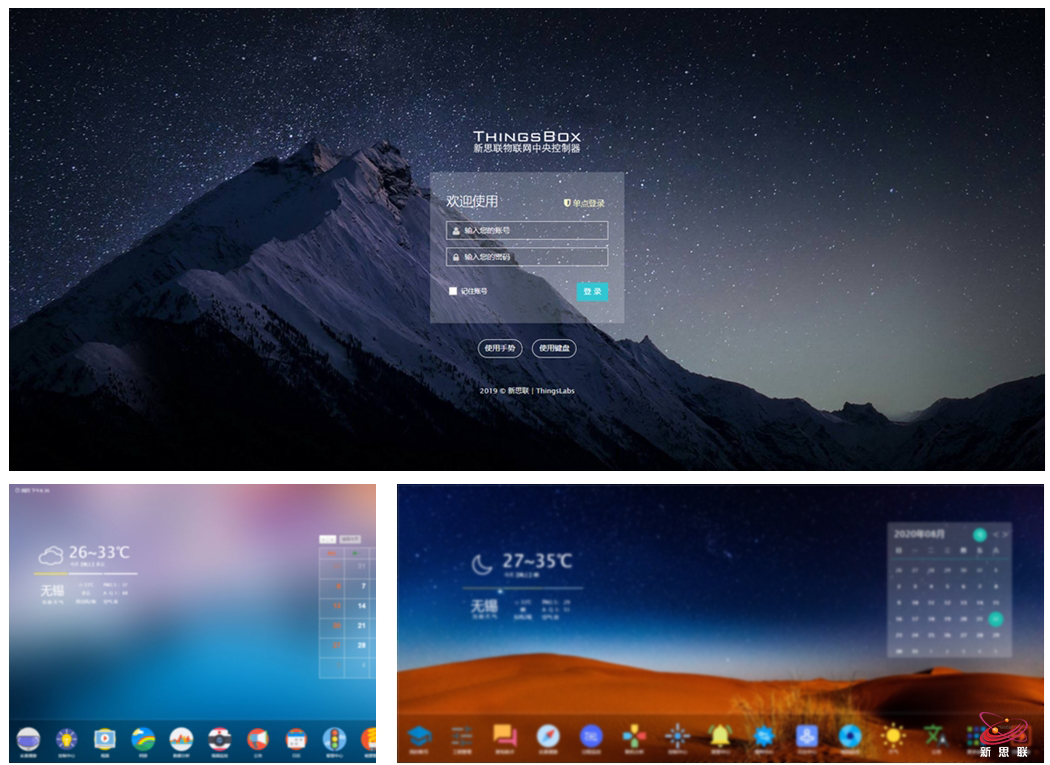Launch the video player icon in the purple desktop dock
Image resolution: width=1050 pixels, height=765 pixels.
(x=104, y=739)
